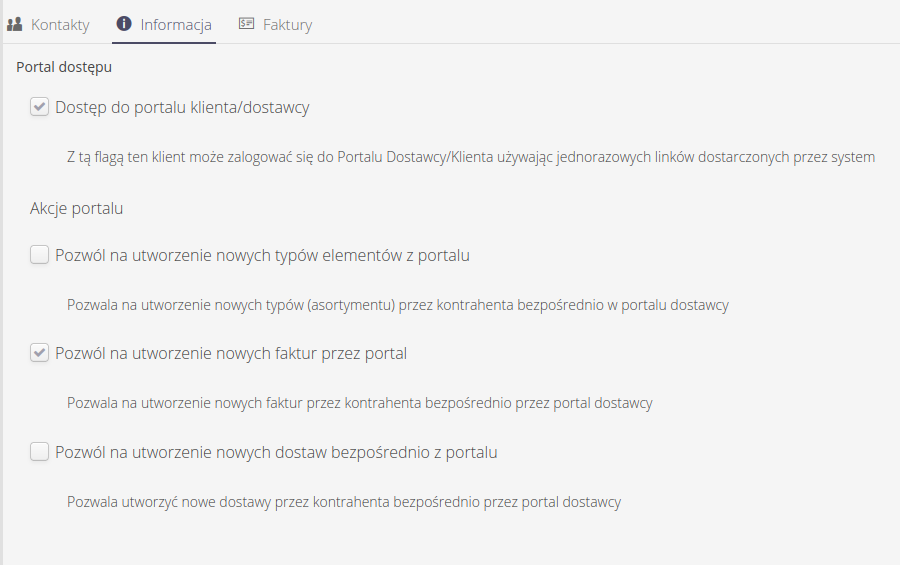Click the 'nowych typów elementów z portalu' label
The width and height of the screenshot is (900, 565).
pos(262,255)
